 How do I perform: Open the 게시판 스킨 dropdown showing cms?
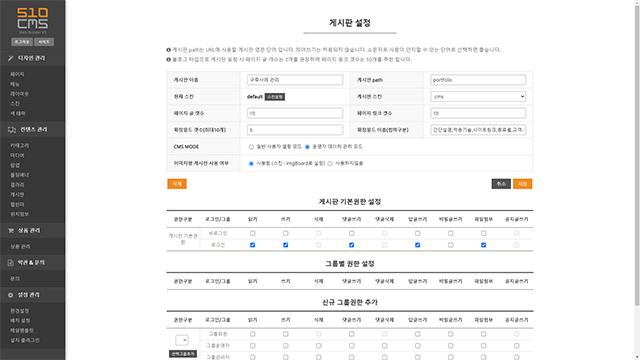click(x=478, y=97)
